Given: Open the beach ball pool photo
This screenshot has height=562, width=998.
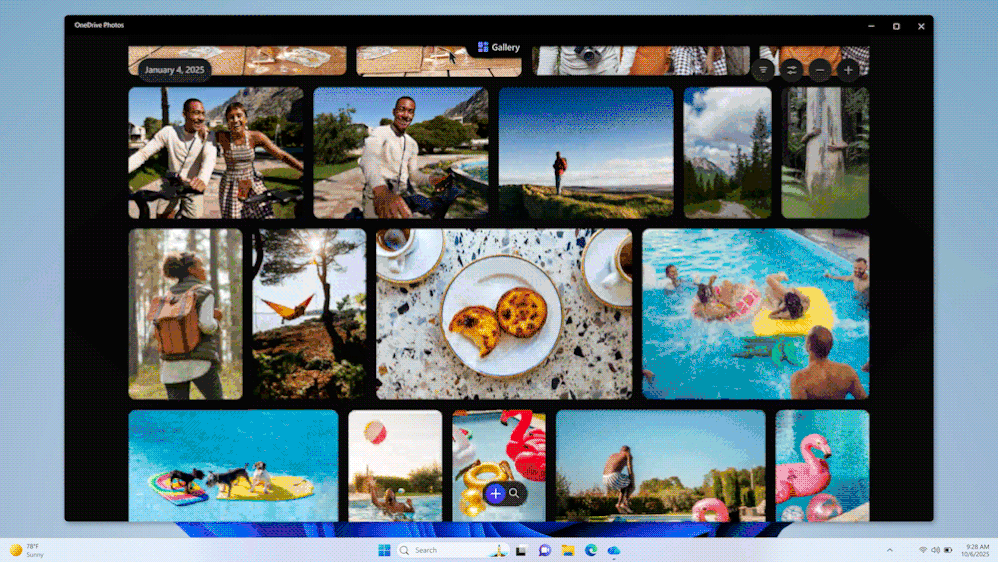Looking at the screenshot, I should point(395,466).
